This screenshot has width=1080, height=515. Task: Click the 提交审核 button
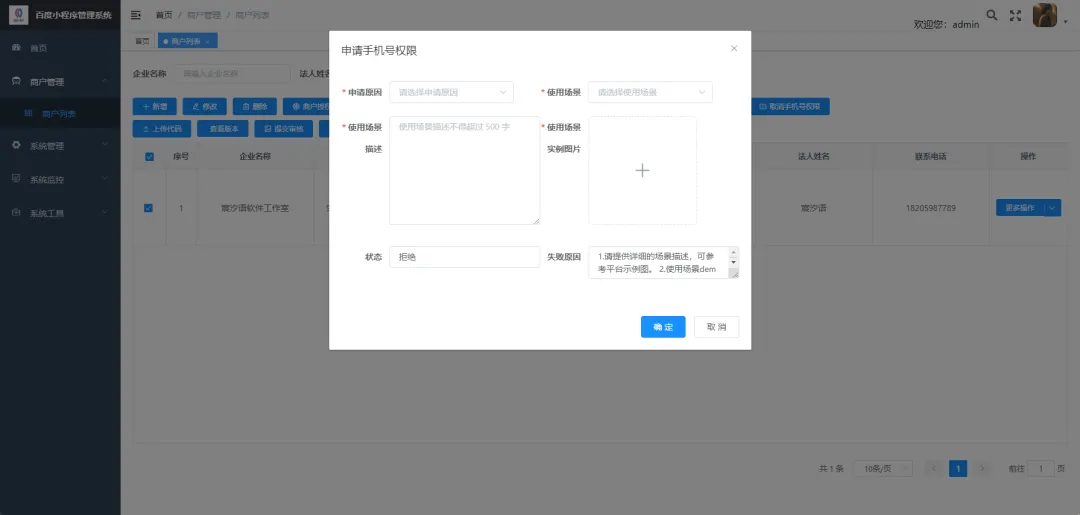(x=284, y=129)
